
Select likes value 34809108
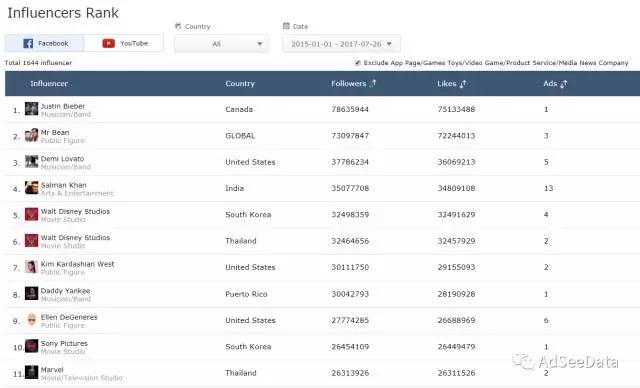[x=456, y=188]
